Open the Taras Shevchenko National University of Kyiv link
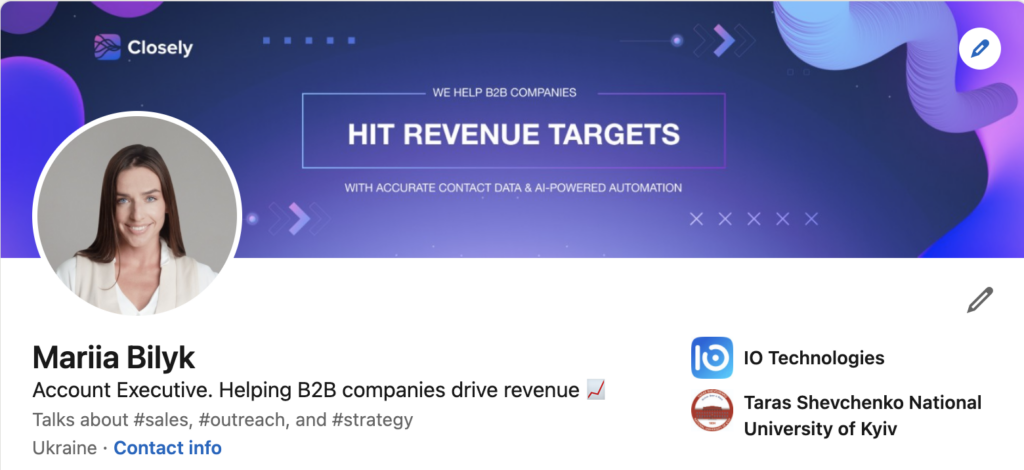 pyautogui.click(x=862, y=415)
